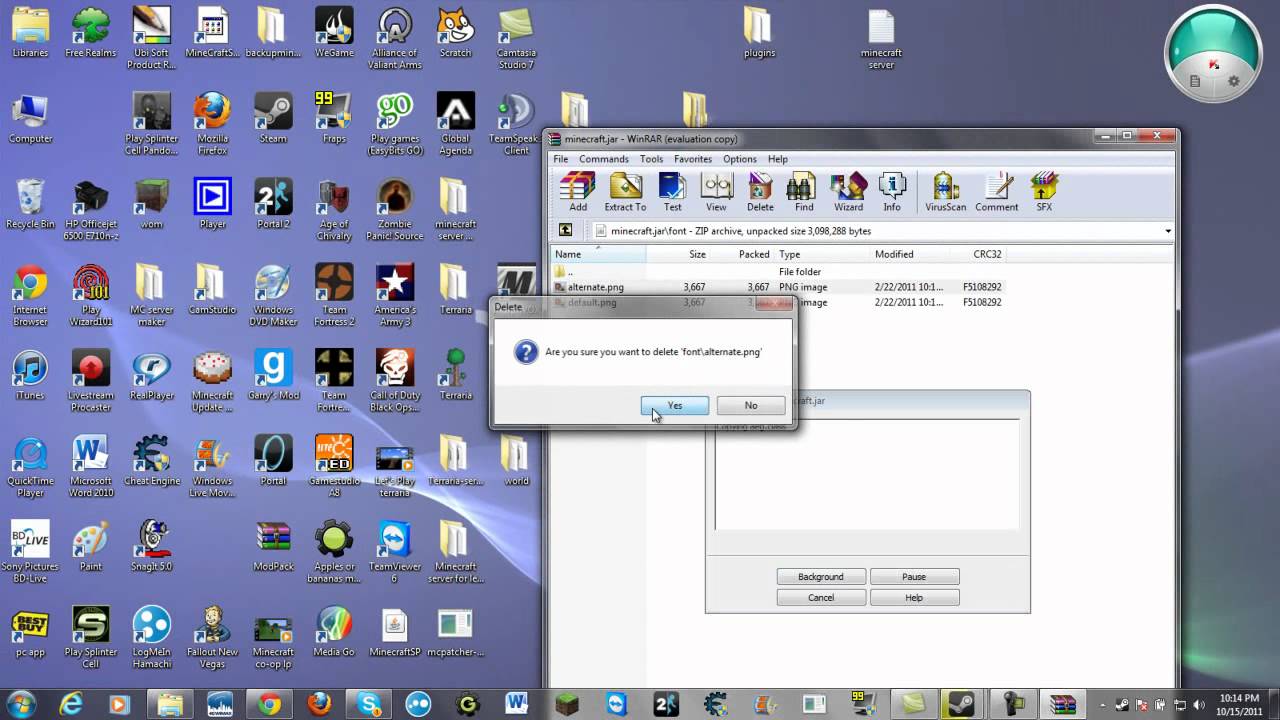Click No in the Delete dialog
Image resolution: width=1280 pixels, height=720 pixels.
[x=751, y=405]
